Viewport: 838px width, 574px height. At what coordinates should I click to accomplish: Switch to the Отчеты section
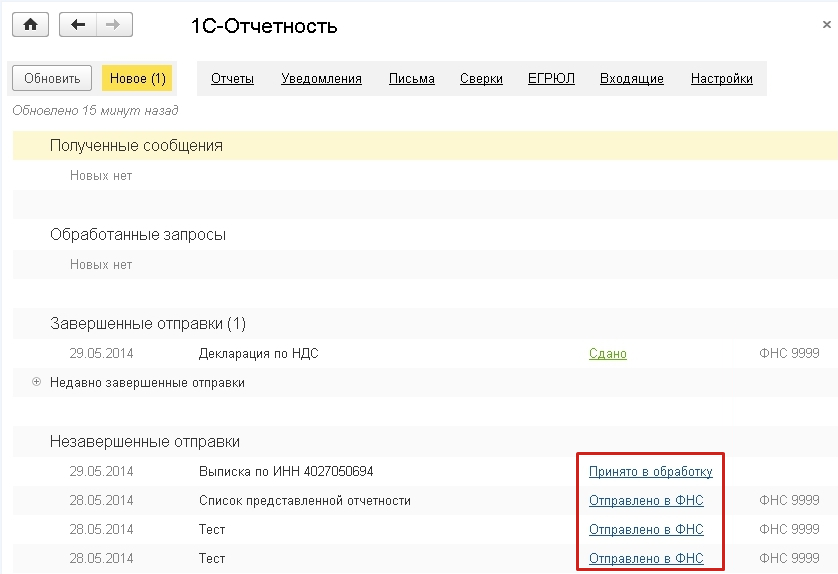[x=232, y=79]
